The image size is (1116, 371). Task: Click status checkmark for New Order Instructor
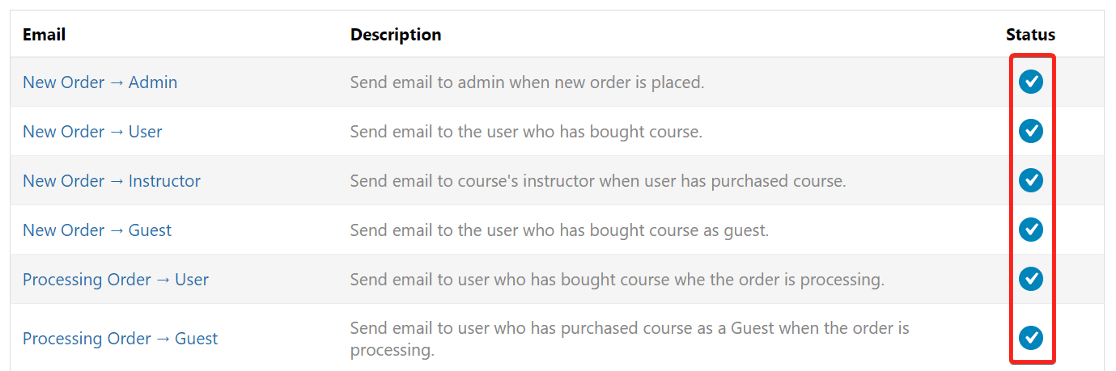point(1030,180)
